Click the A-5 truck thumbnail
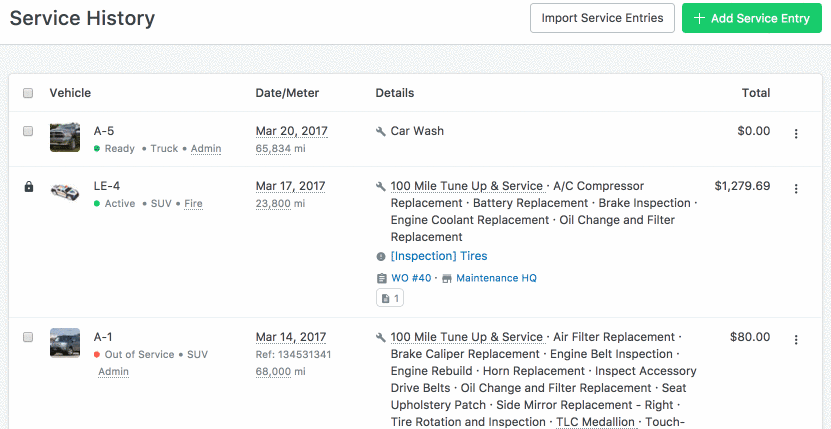Image resolution: width=831 pixels, height=429 pixels. pyautogui.click(x=65, y=137)
